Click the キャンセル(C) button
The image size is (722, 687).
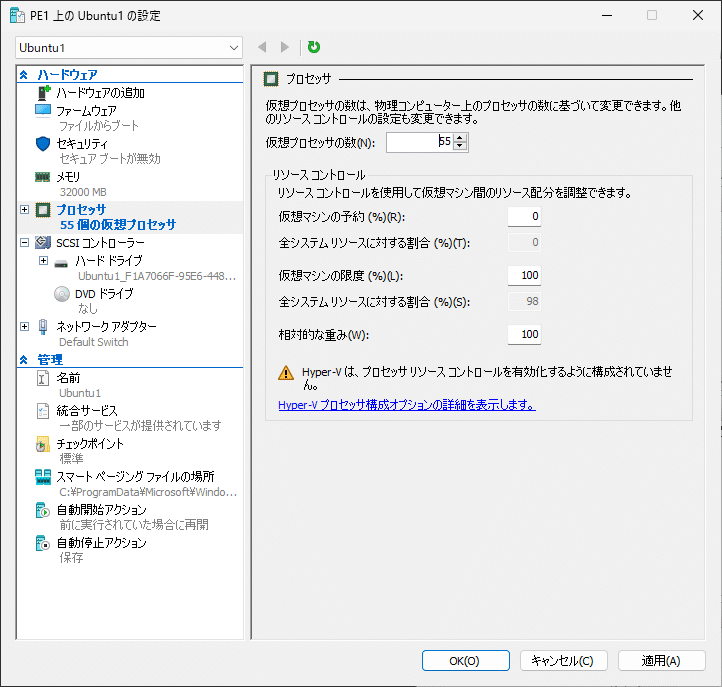(564, 661)
